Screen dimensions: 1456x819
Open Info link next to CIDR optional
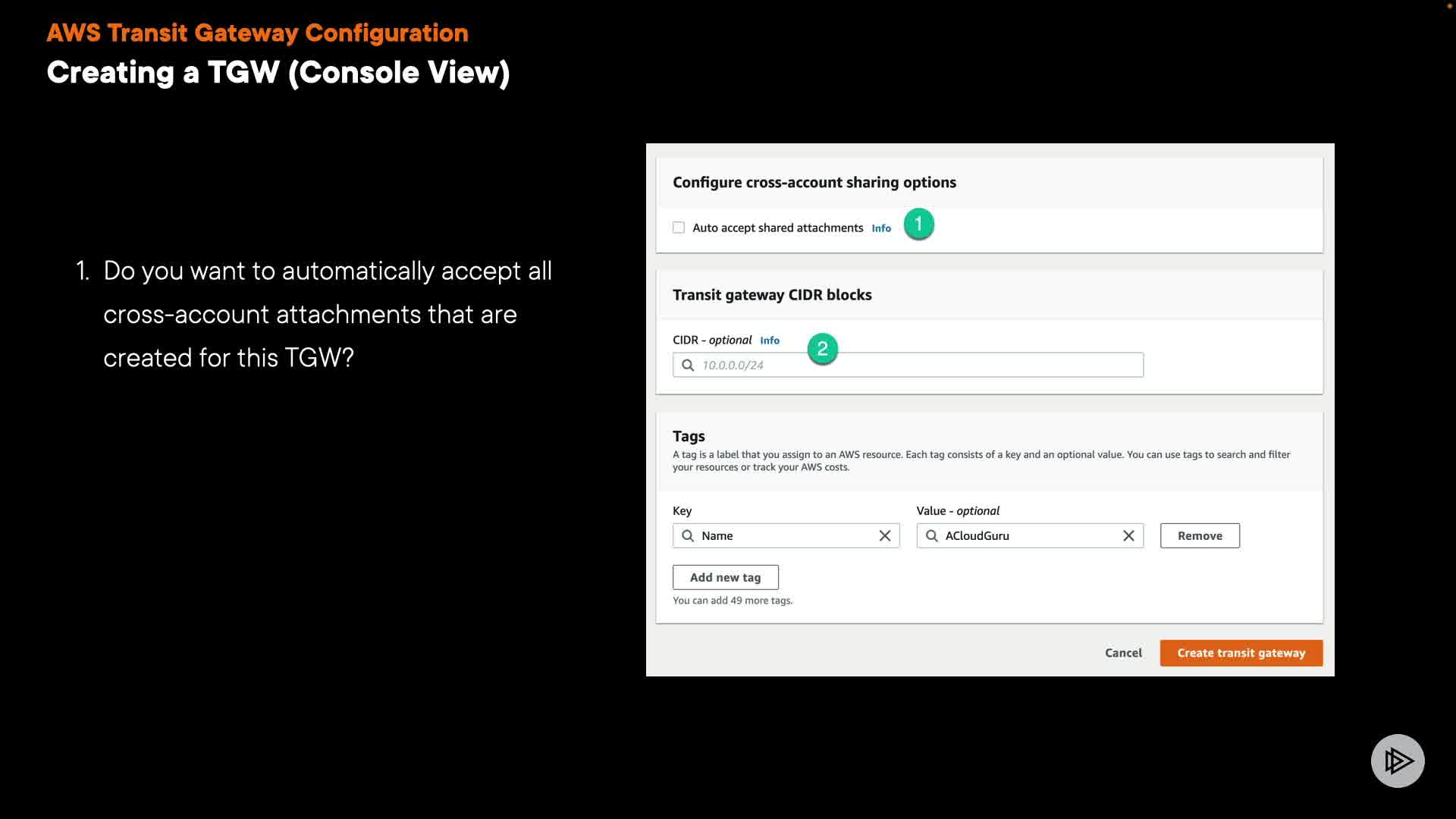pyautogui.click(x=770, y=340)
